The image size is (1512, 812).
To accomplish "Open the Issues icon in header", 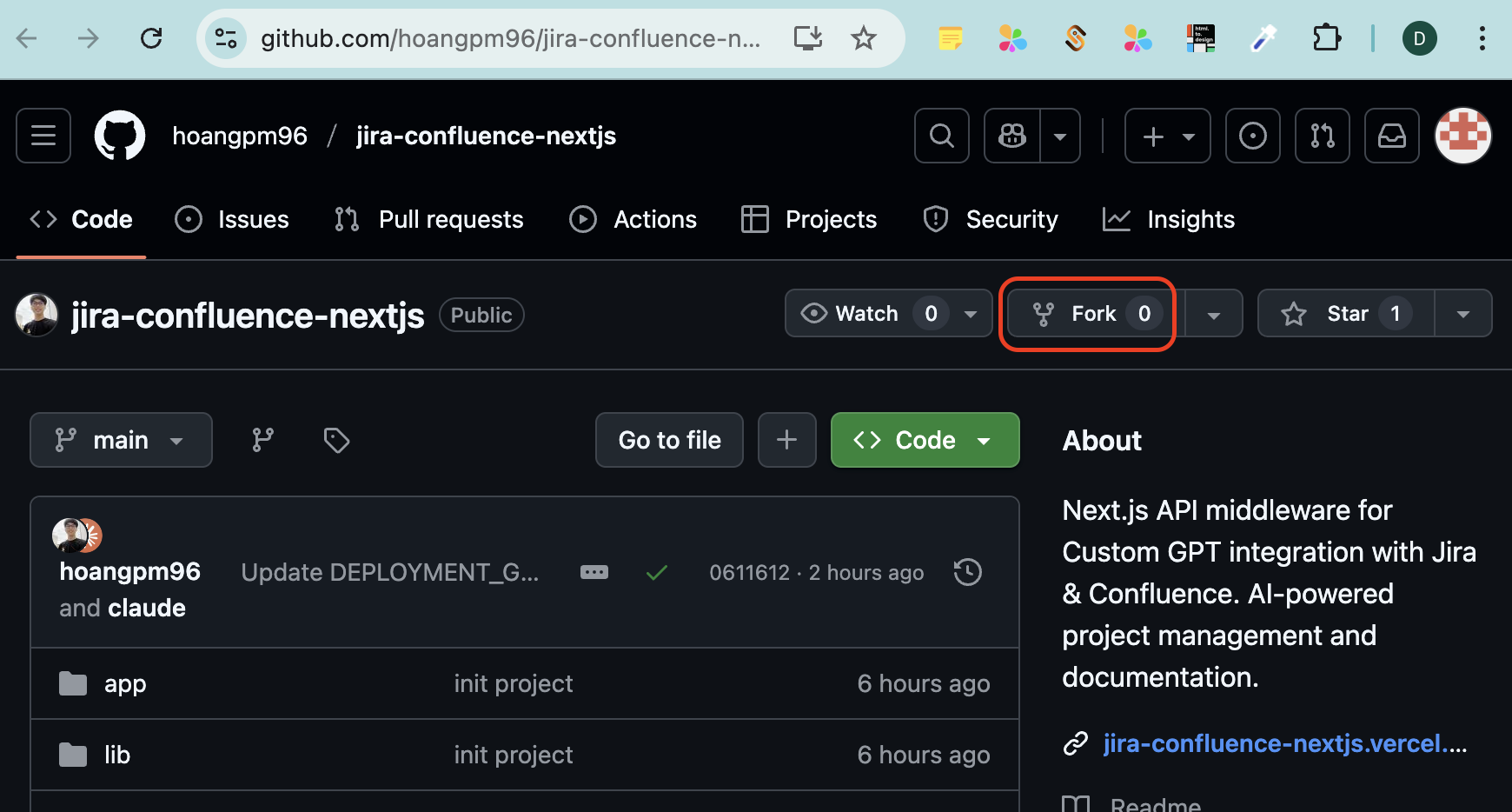I will 1252,136.
